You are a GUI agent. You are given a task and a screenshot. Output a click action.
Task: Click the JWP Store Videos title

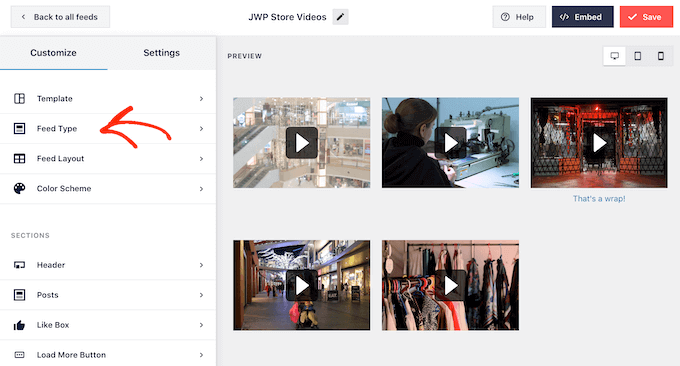(x=287, y=17)
